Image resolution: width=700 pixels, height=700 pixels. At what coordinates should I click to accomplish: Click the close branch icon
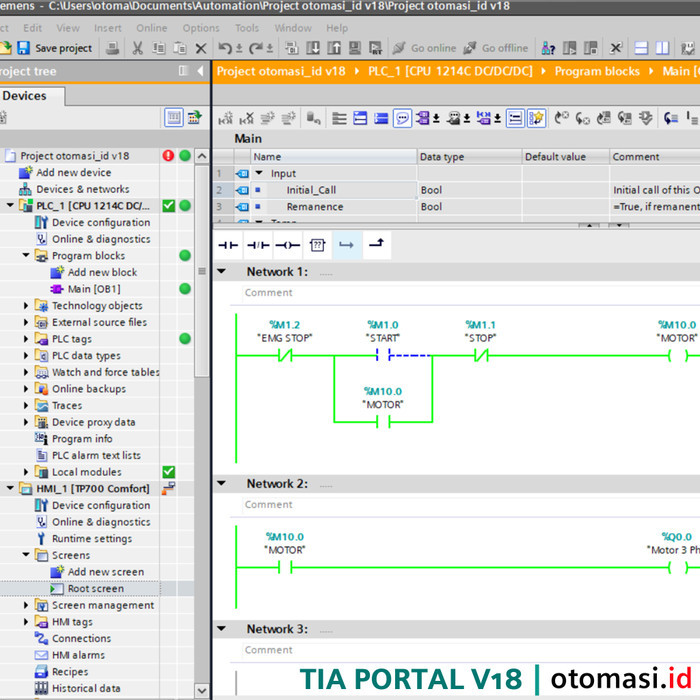pyautogui.click(x=376, y=244)
